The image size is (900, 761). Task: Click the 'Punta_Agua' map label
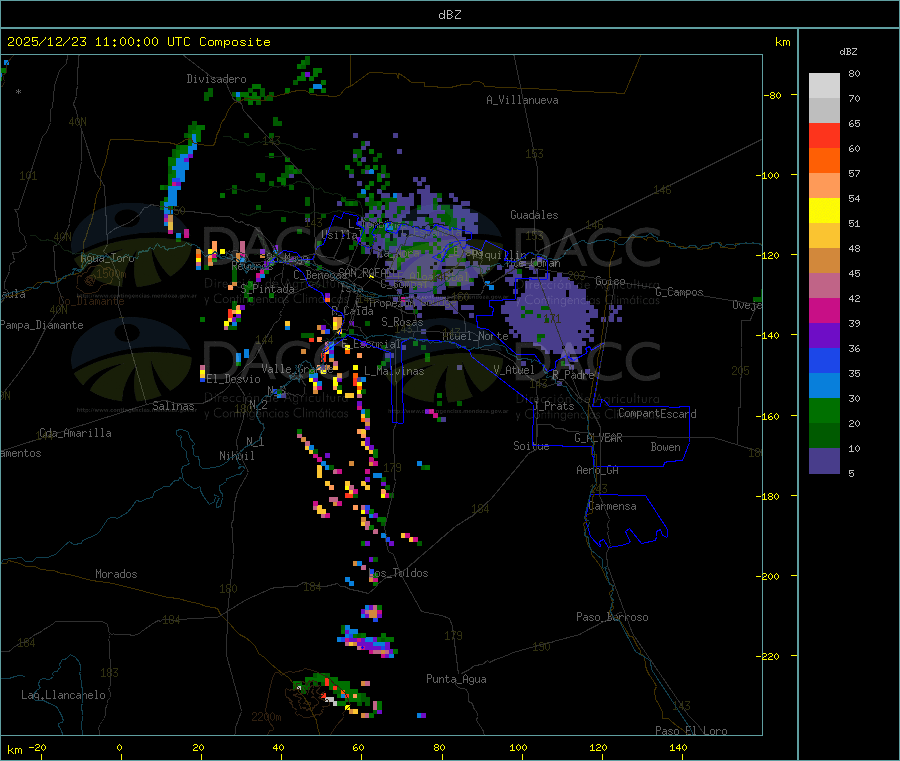coord(456,679)
